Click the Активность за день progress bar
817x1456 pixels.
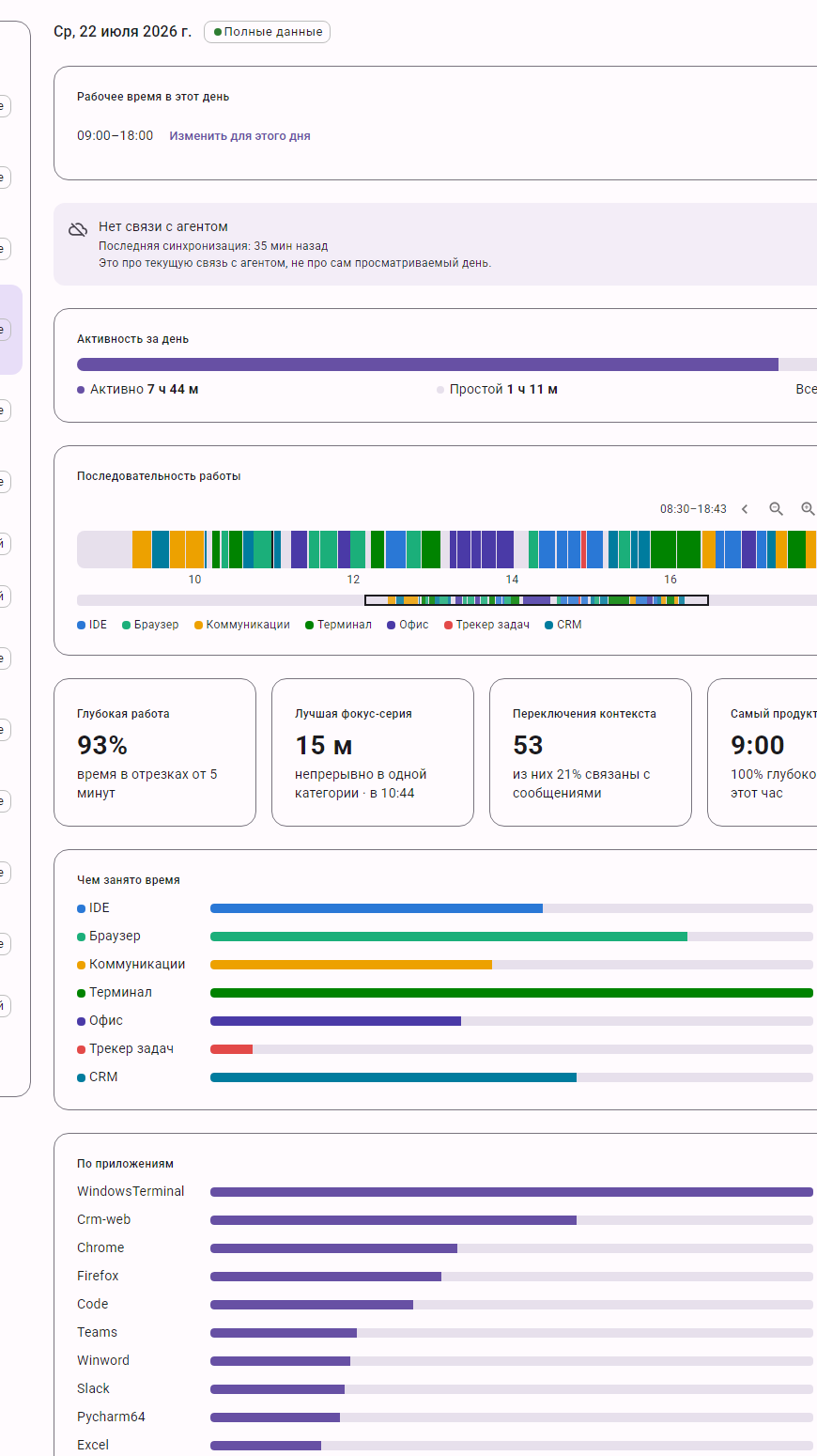(447, 364)
